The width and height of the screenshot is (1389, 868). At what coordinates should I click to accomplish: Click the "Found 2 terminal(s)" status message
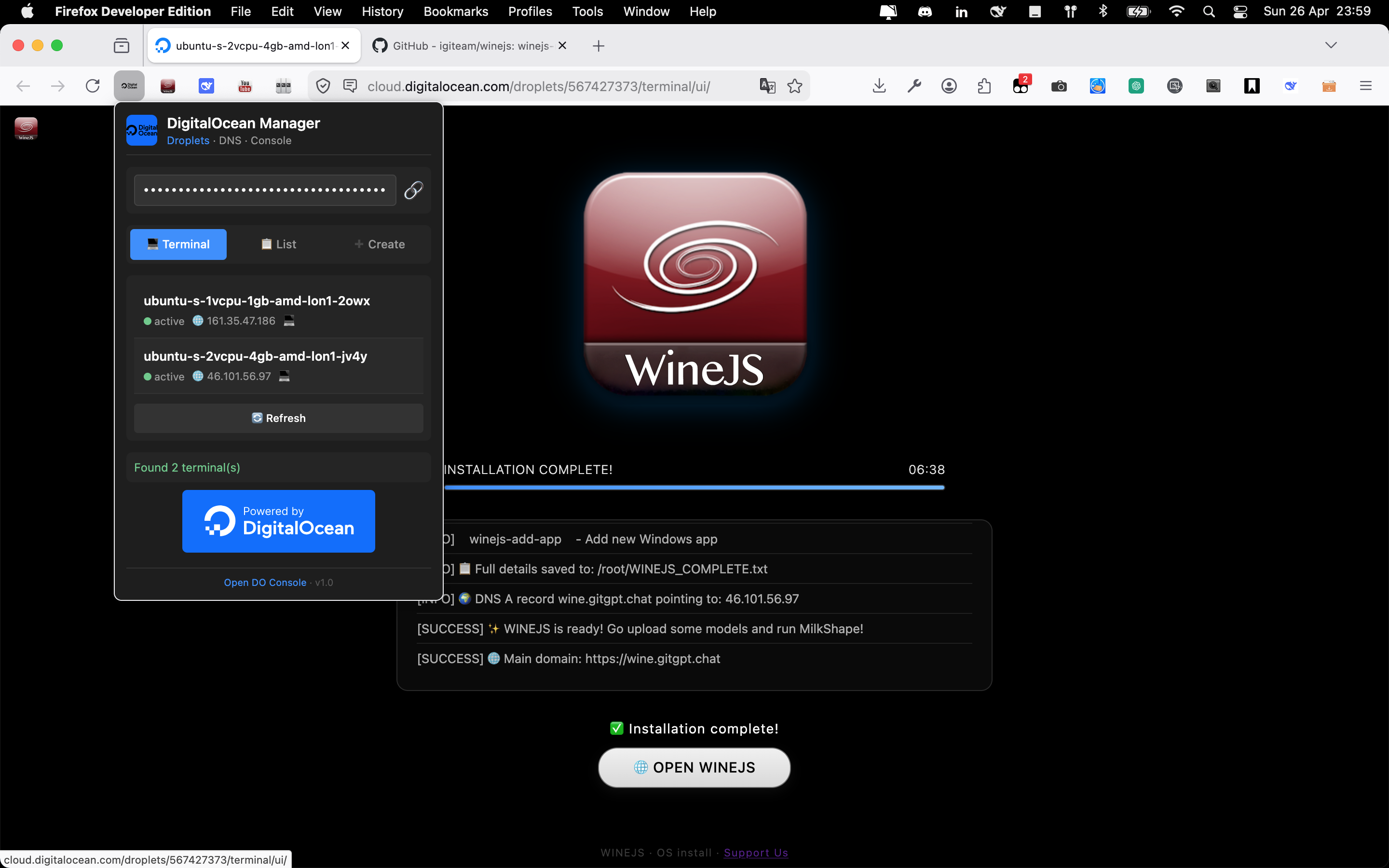[x=187, y=468]
